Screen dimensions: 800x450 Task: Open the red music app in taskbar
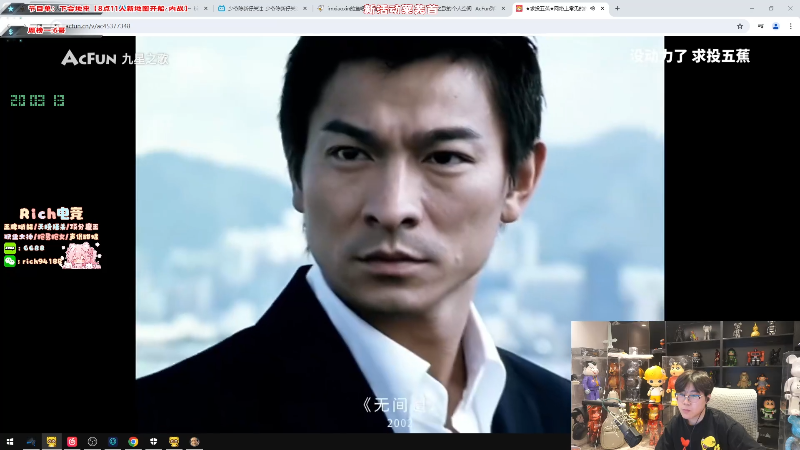click(x=72, y=442)
